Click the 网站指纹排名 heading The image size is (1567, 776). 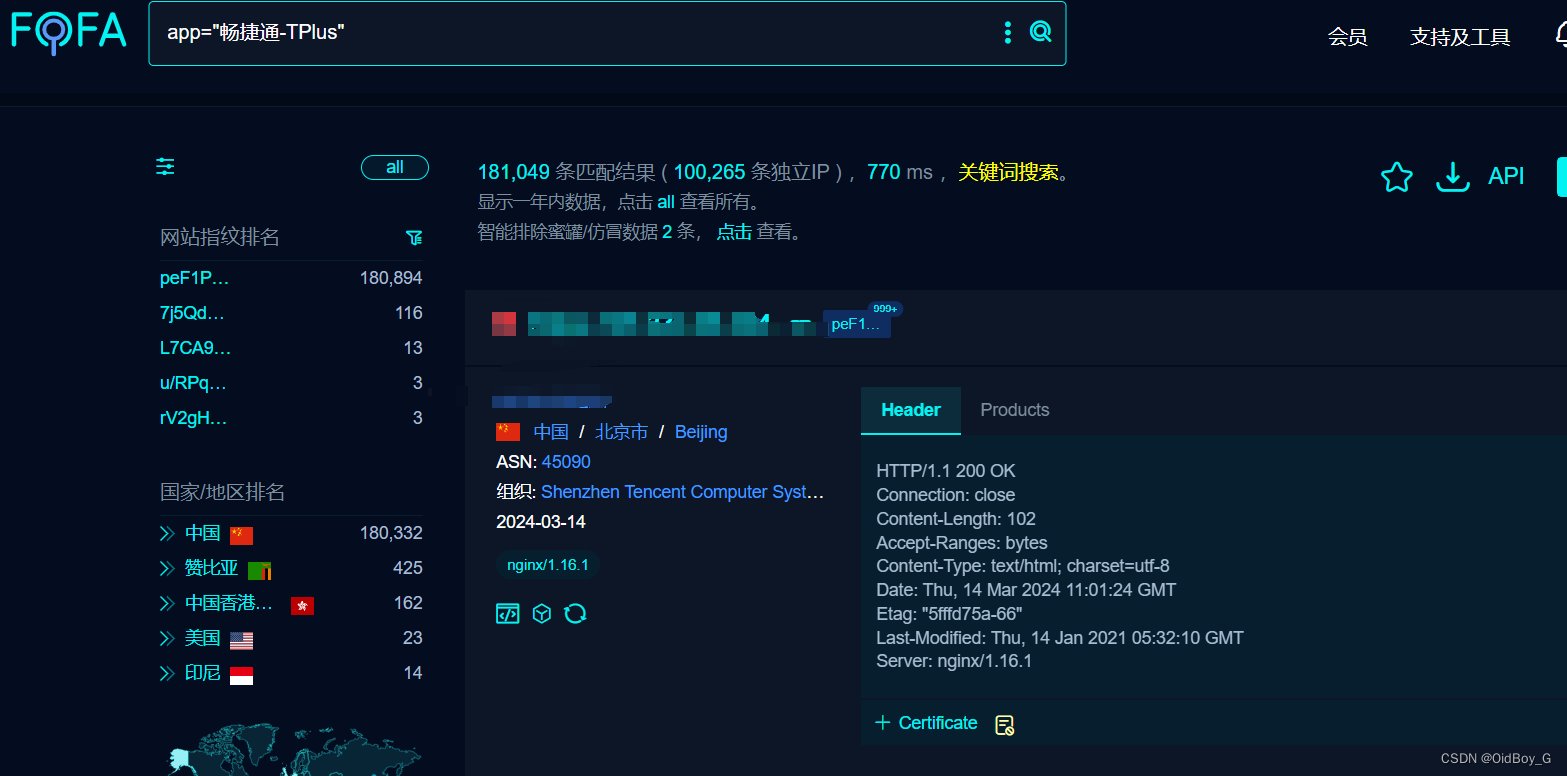(x=220, y=237)
